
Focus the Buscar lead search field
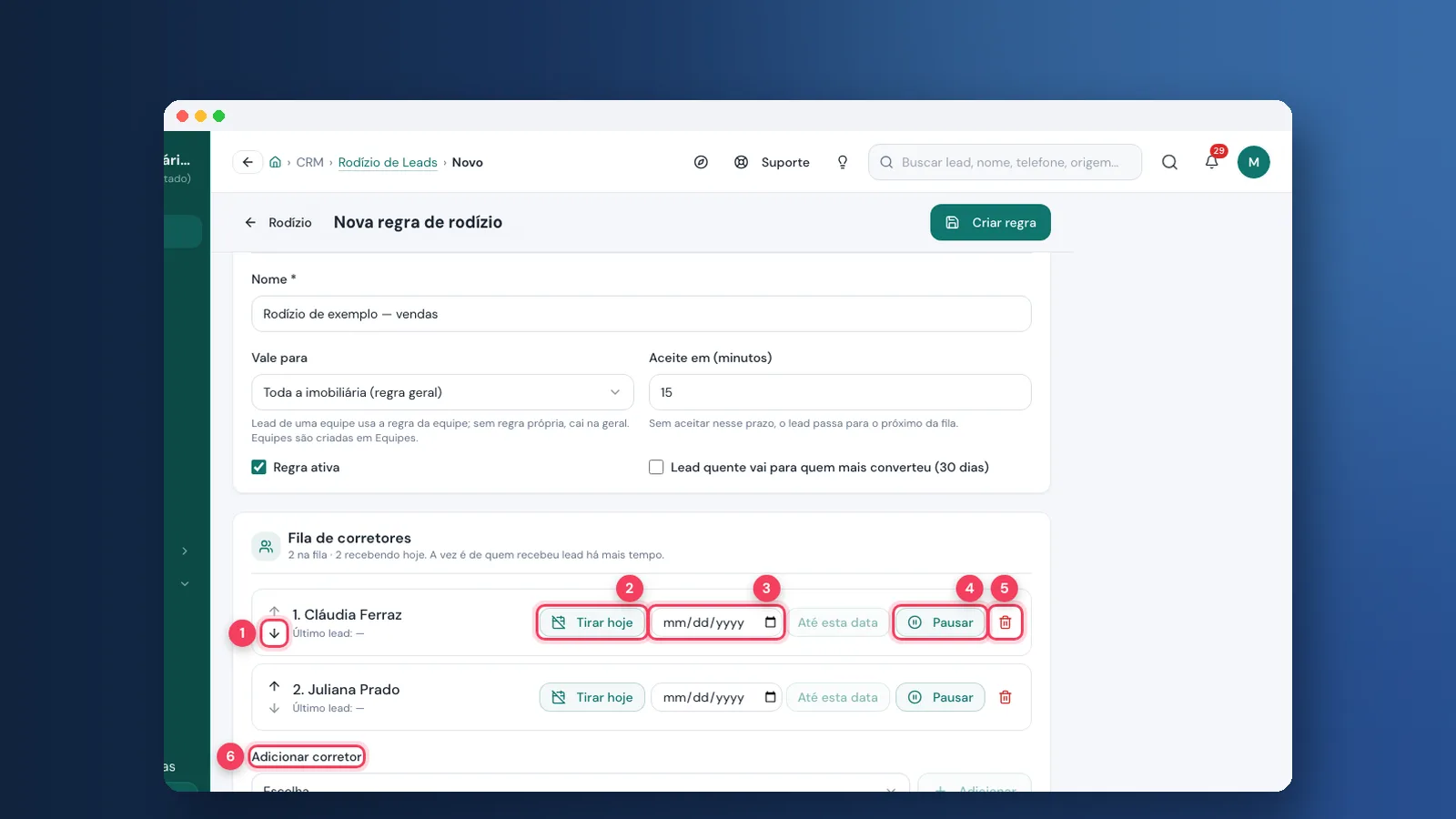[1005, 162]
